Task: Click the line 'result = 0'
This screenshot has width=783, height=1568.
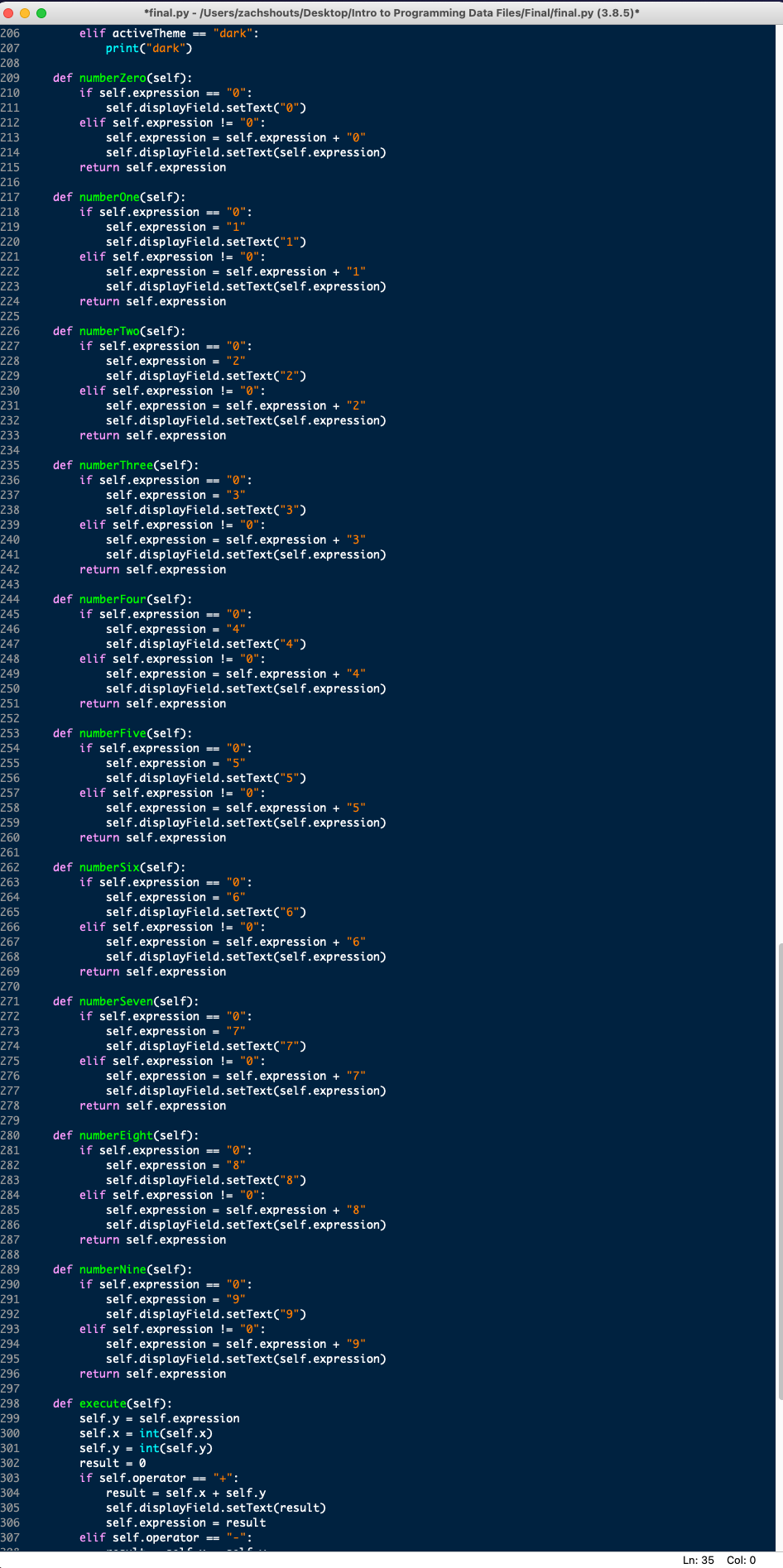Action: pyautogui.click(x=113, y=1463)
